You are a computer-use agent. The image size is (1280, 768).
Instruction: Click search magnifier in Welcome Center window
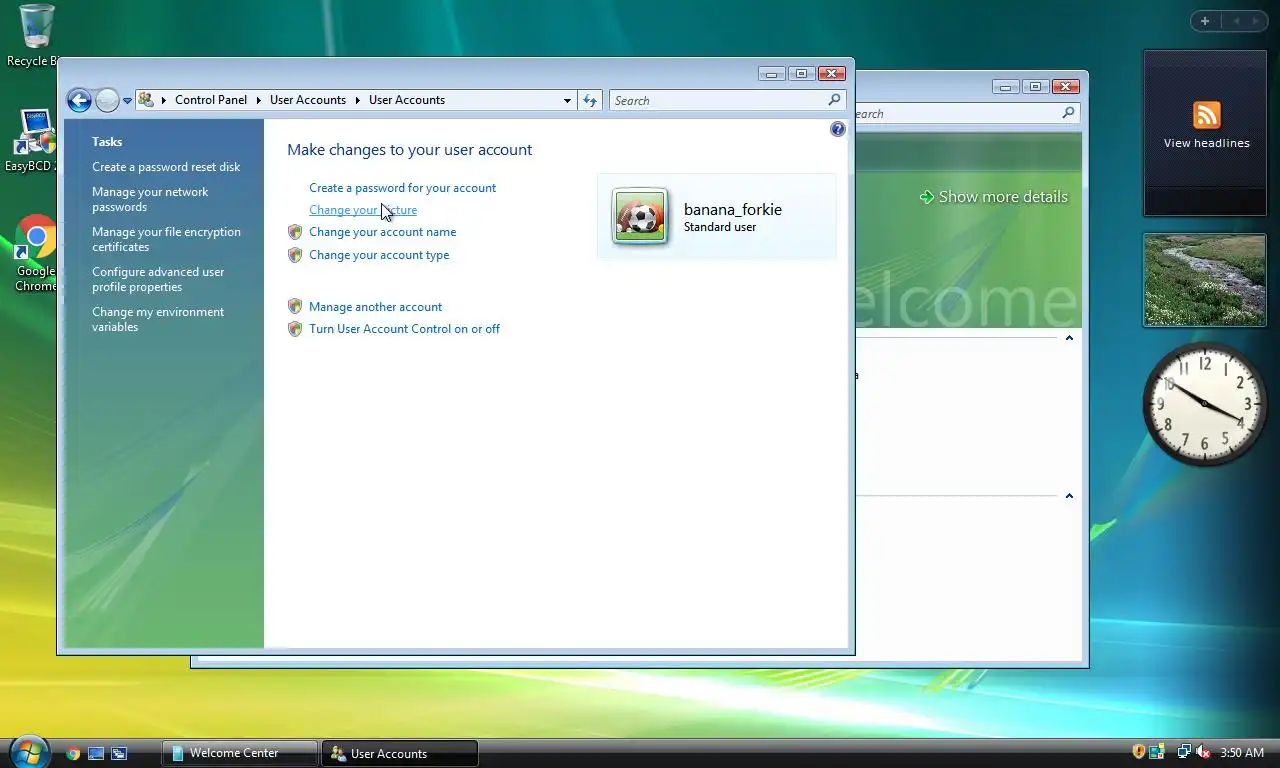[x=1068, y=114]
